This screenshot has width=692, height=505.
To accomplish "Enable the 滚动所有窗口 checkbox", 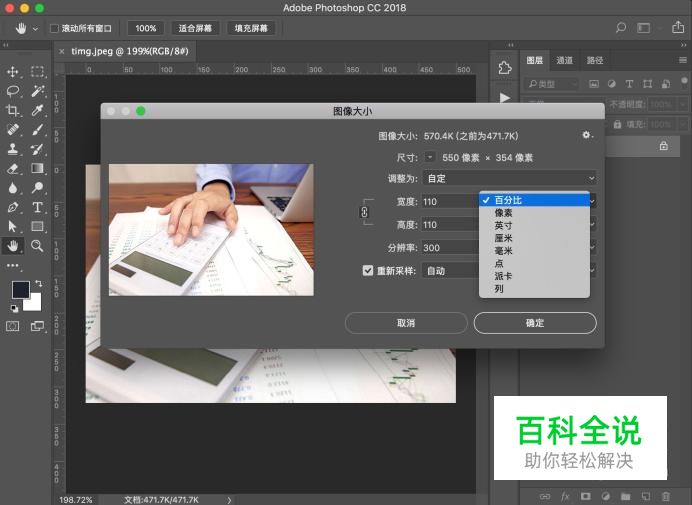I will tap(54, 28).
